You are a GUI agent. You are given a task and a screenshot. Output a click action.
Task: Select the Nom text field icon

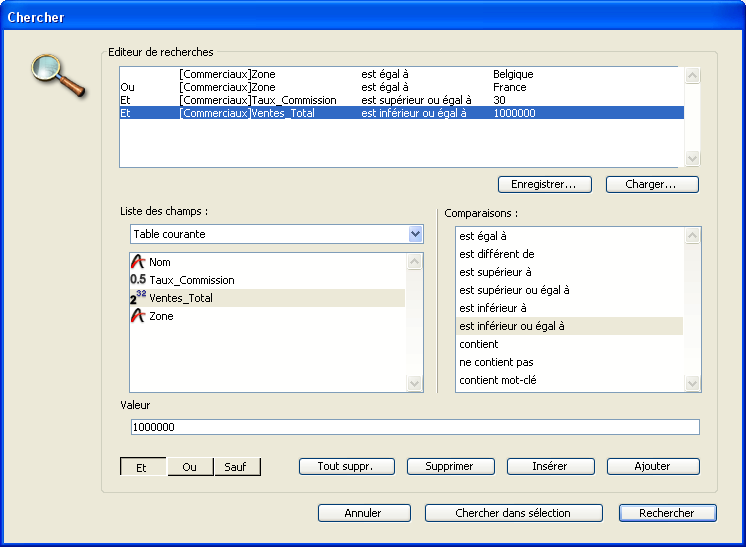(x=138, y=262)
